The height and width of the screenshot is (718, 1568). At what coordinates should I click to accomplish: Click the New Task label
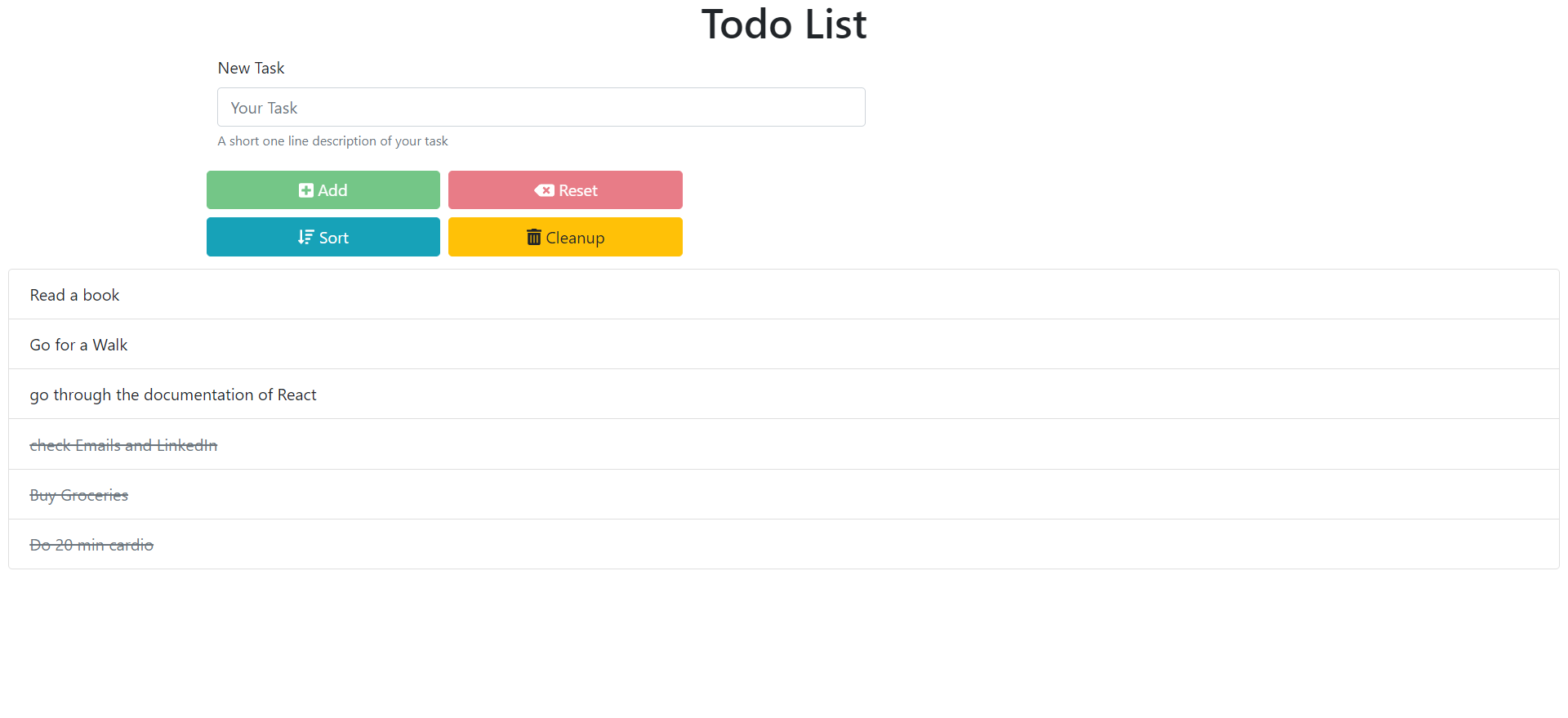(251, 68)
